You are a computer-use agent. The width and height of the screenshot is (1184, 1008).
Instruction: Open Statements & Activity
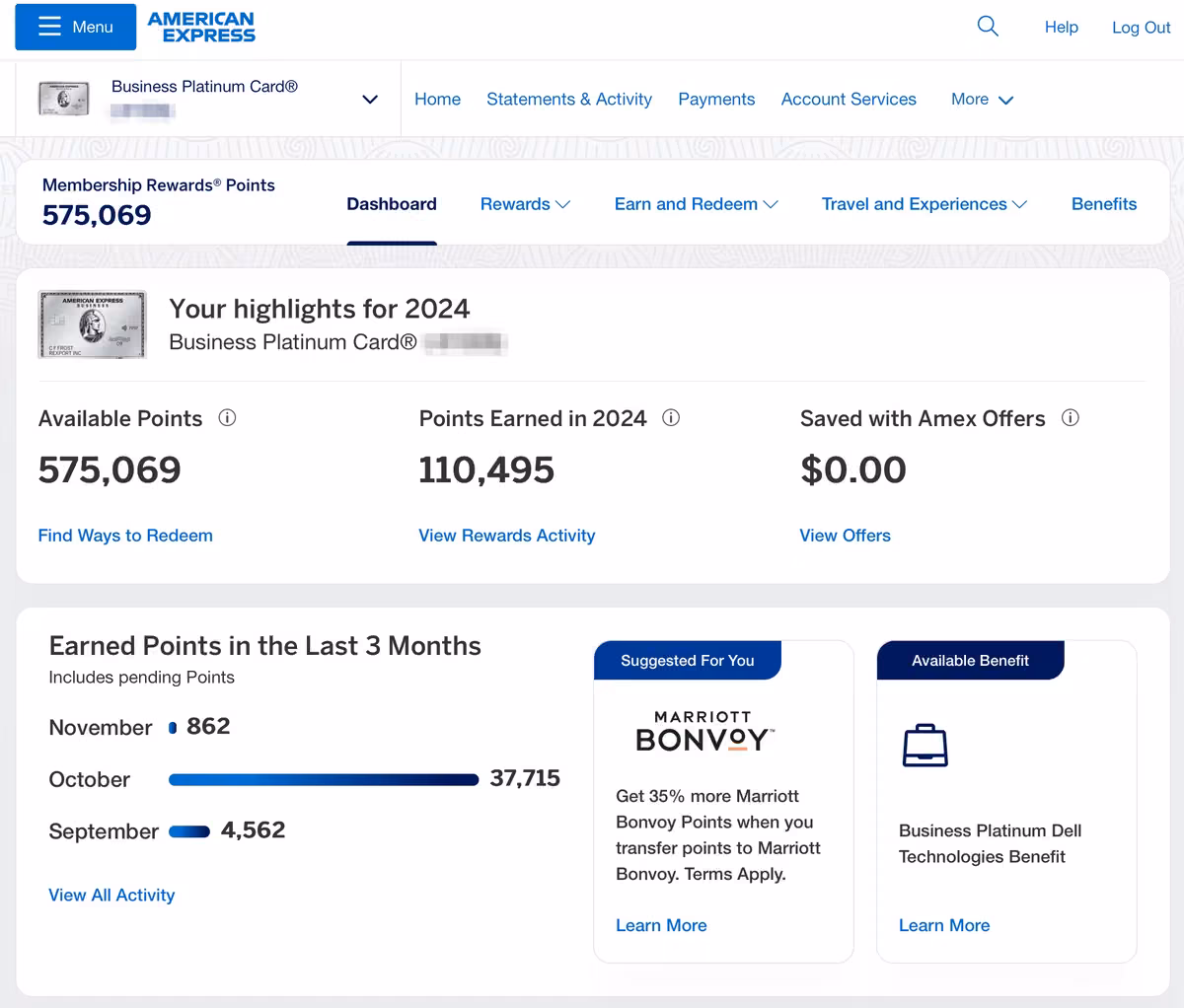569,100
